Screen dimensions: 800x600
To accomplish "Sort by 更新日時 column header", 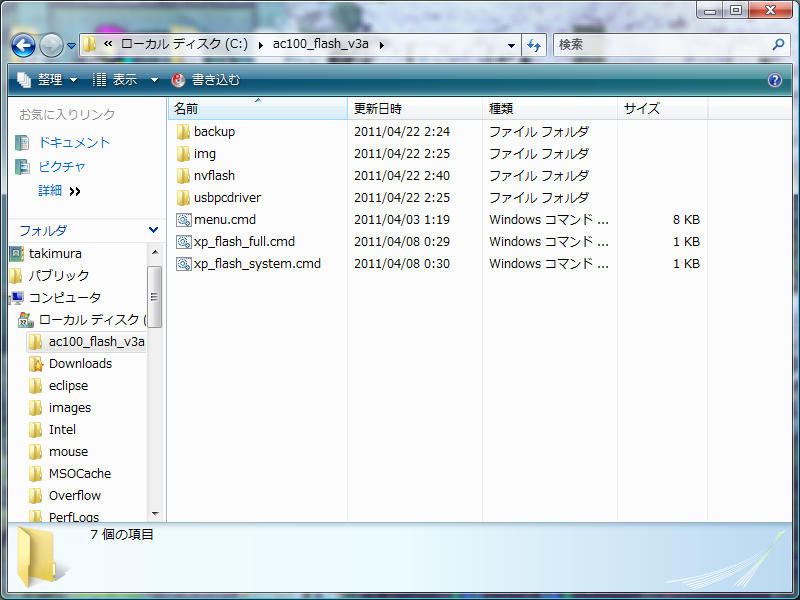I will pos(415,108).
